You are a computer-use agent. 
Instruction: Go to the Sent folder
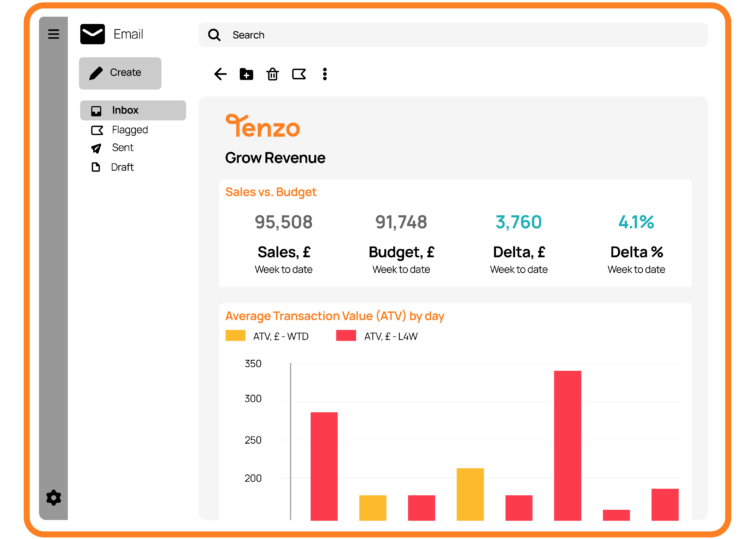coord(122,148)
